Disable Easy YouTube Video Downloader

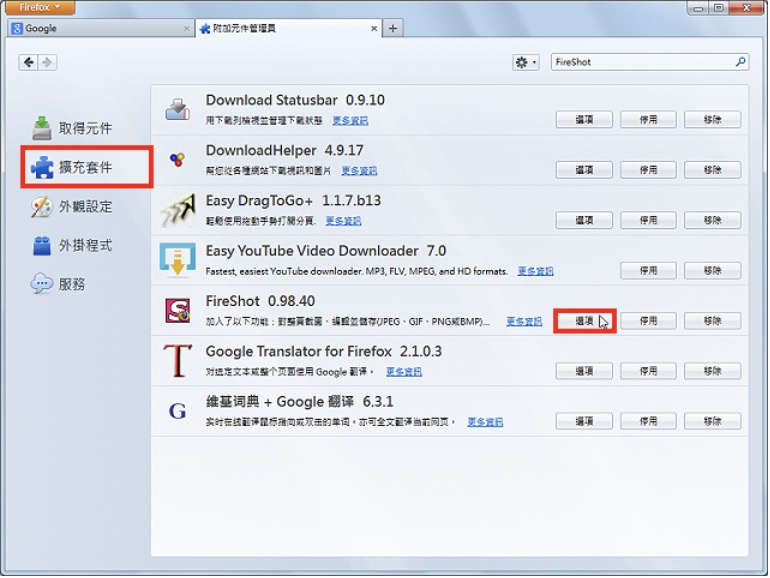[648, 271]
